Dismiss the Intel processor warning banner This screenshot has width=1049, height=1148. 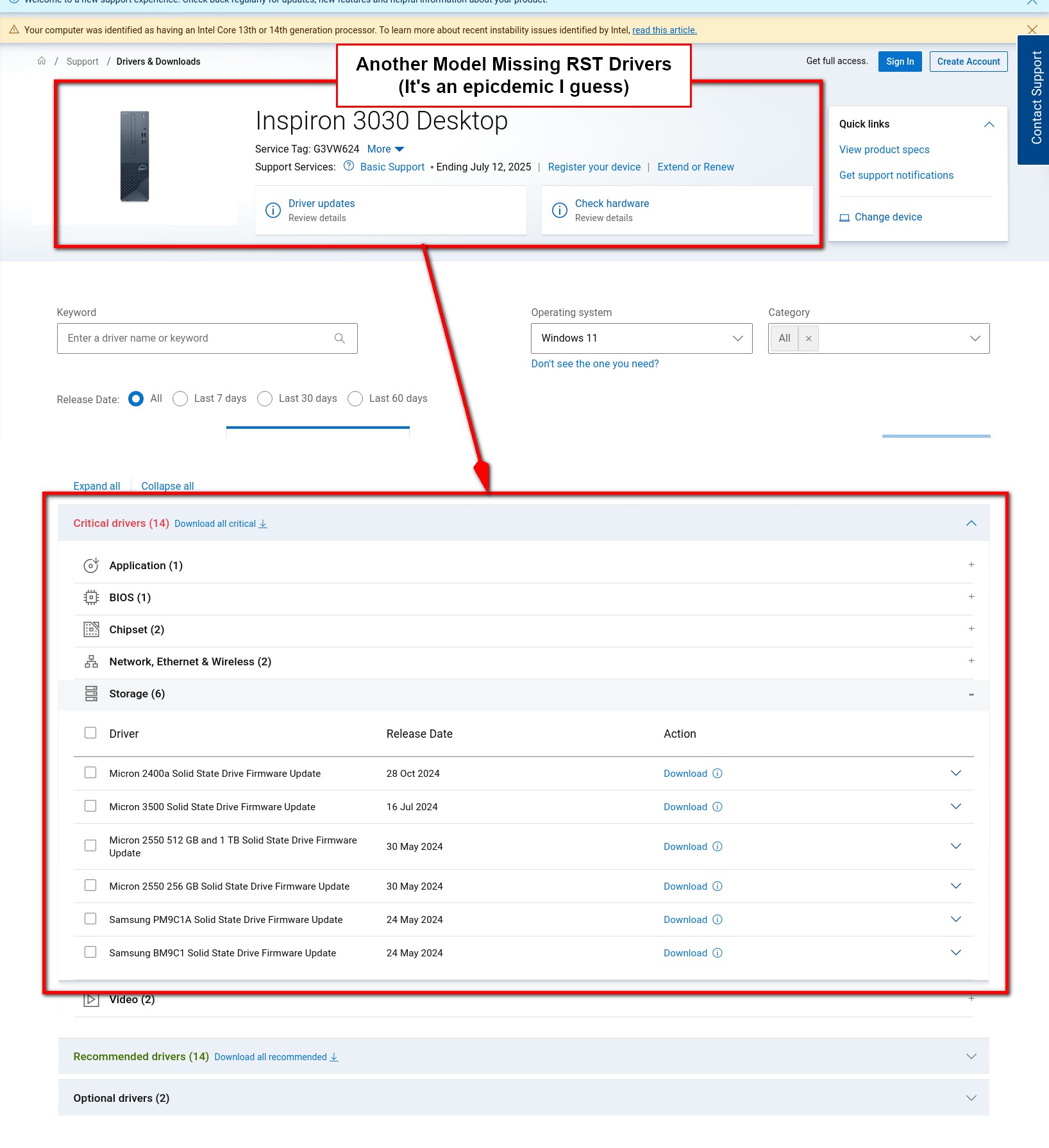[1032, 29]
